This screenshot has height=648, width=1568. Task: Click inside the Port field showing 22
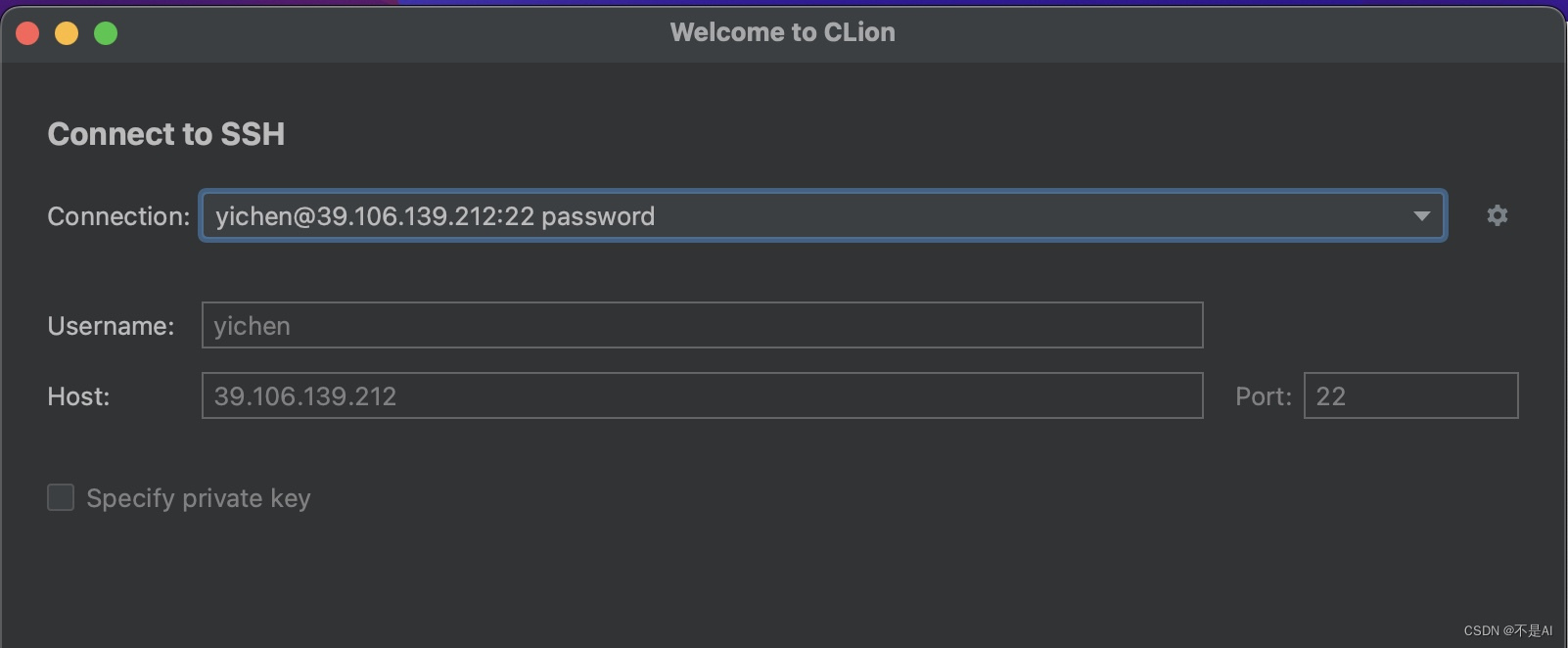pyautogui.click(x=1409, y=395)
